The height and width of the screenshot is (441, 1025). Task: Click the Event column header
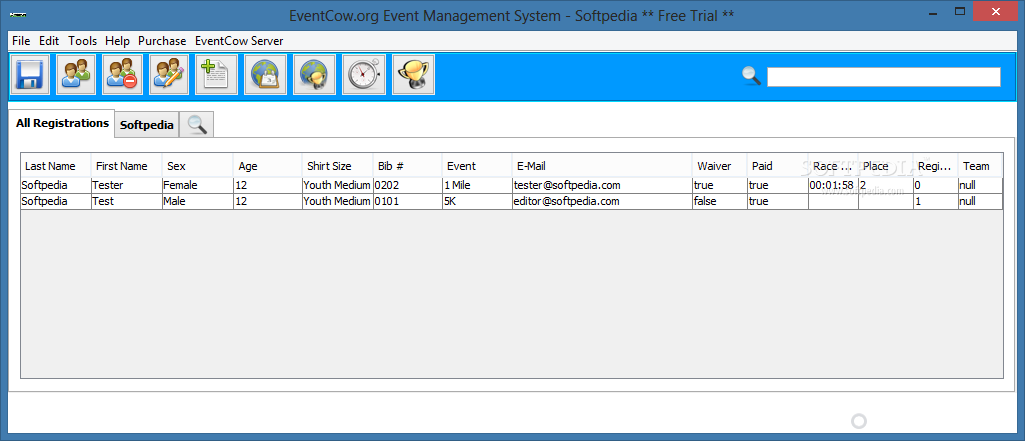[477, 166]
